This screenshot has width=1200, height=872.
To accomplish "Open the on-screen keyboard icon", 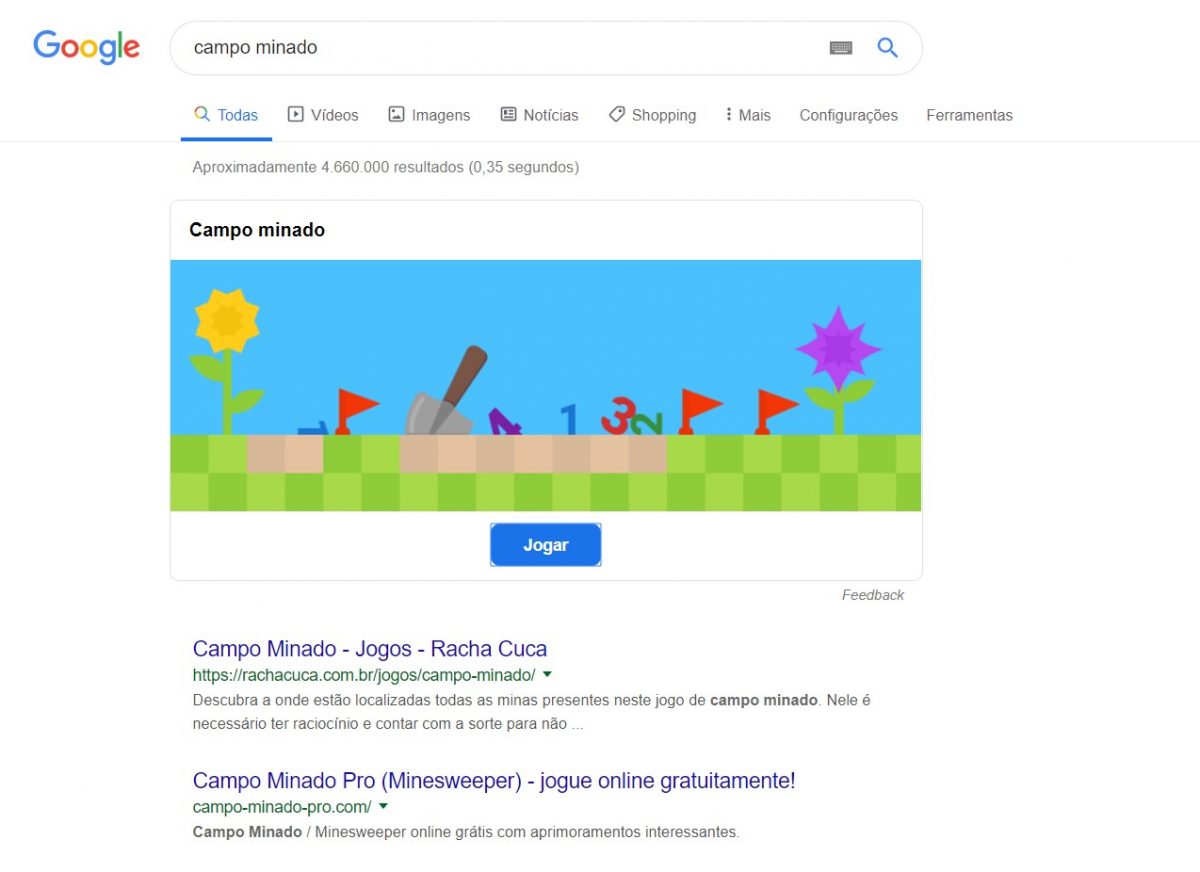I will (841, 48).
